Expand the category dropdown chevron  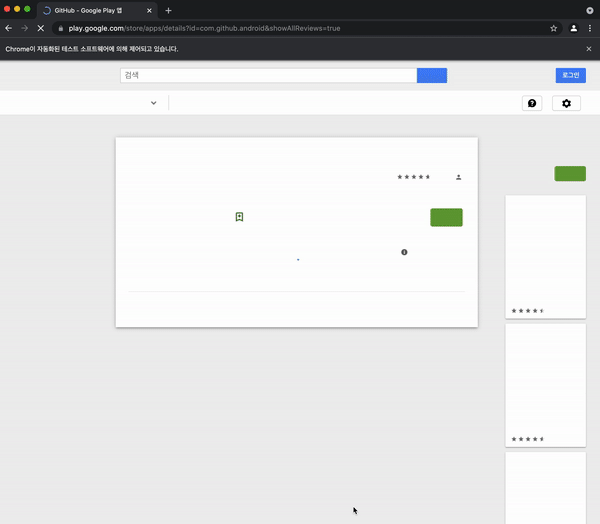pyautogui.click(x=153, y=103)
